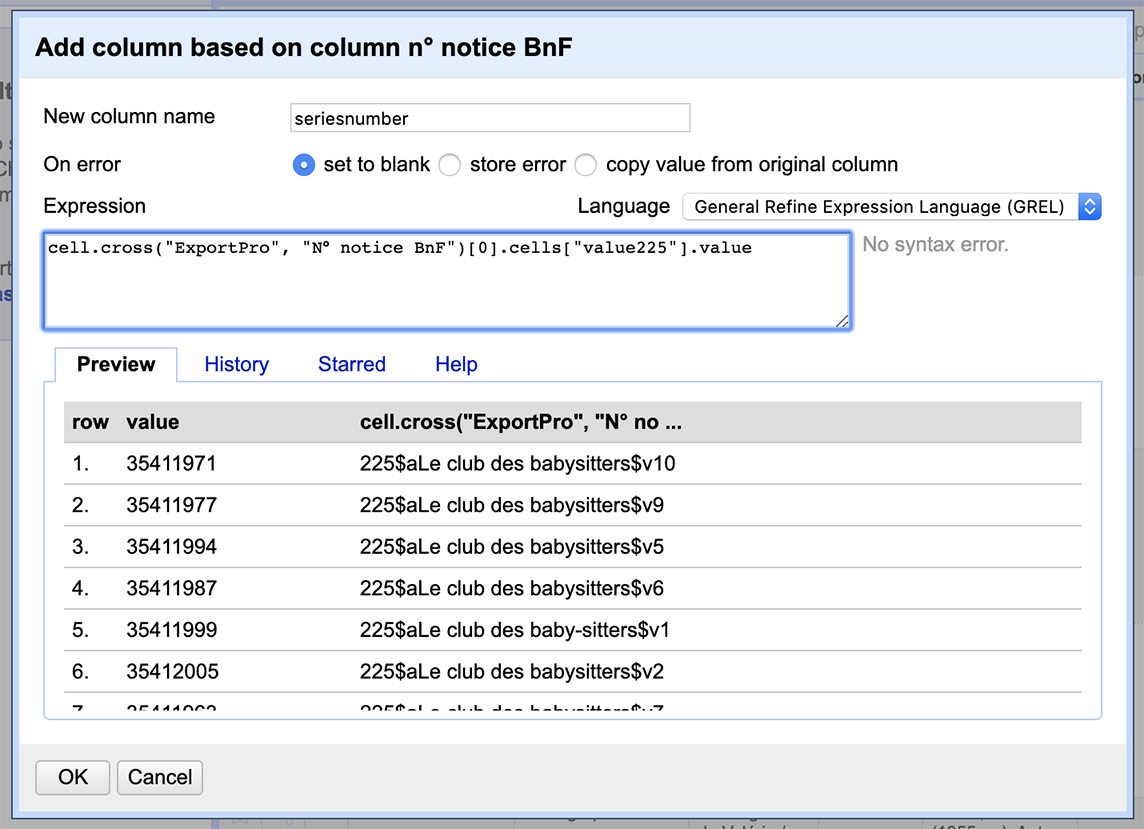Viewport: 1144px width, 829px height.
Task: Click the result for row 5 baby-sitters$v1
Action: click(x=514, y=630)
